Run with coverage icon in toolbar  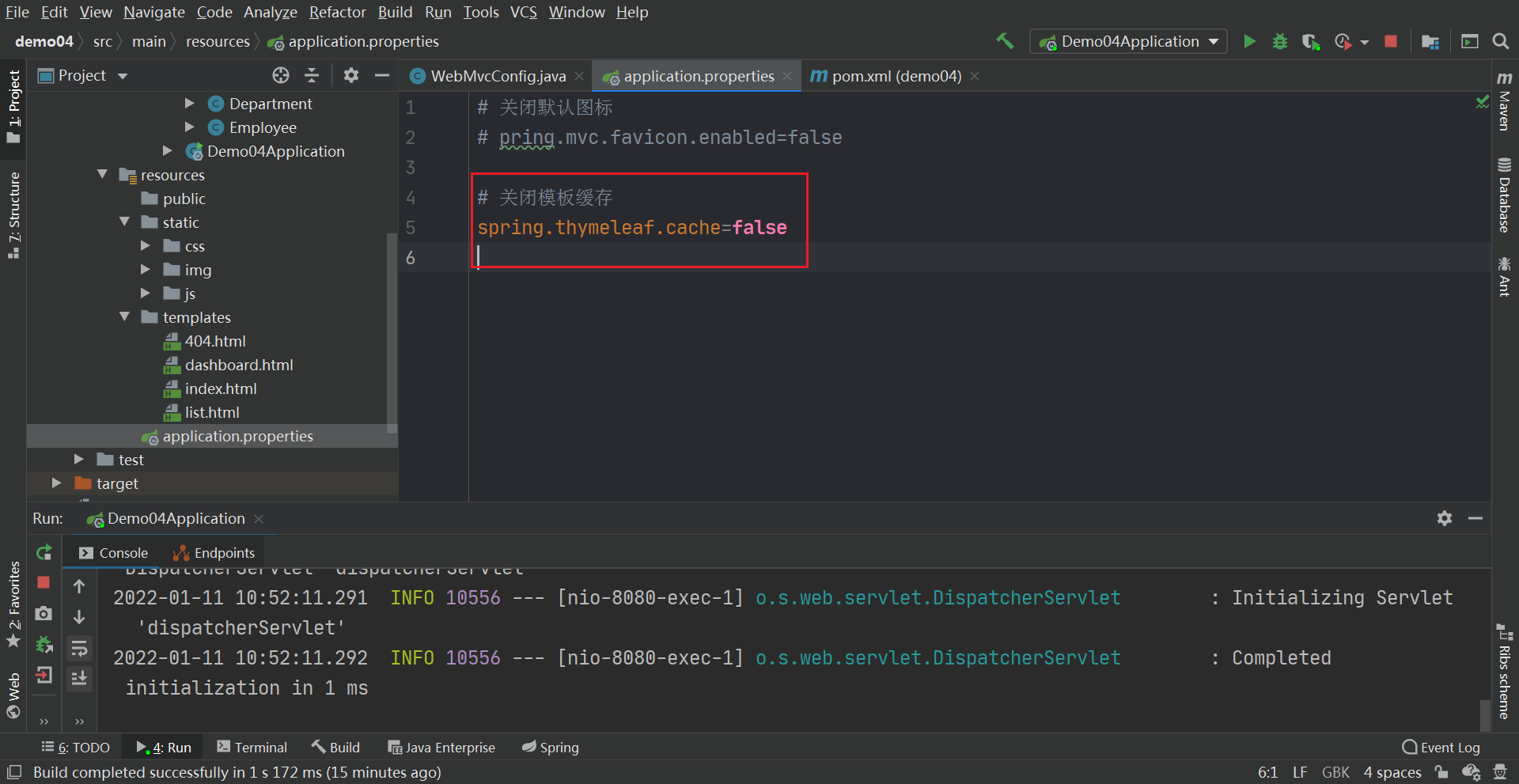click(1311, 41)
